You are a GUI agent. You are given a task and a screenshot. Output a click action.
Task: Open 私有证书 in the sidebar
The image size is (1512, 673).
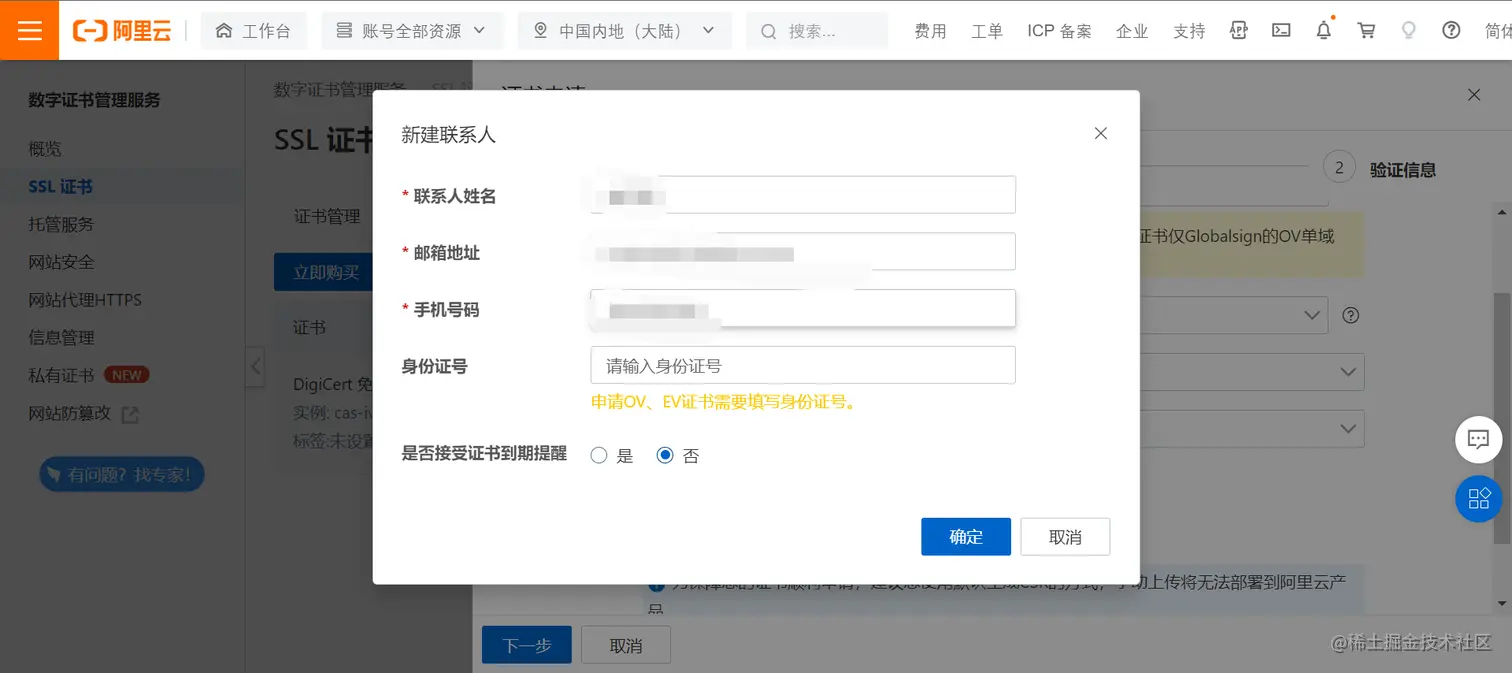(61, 376)
